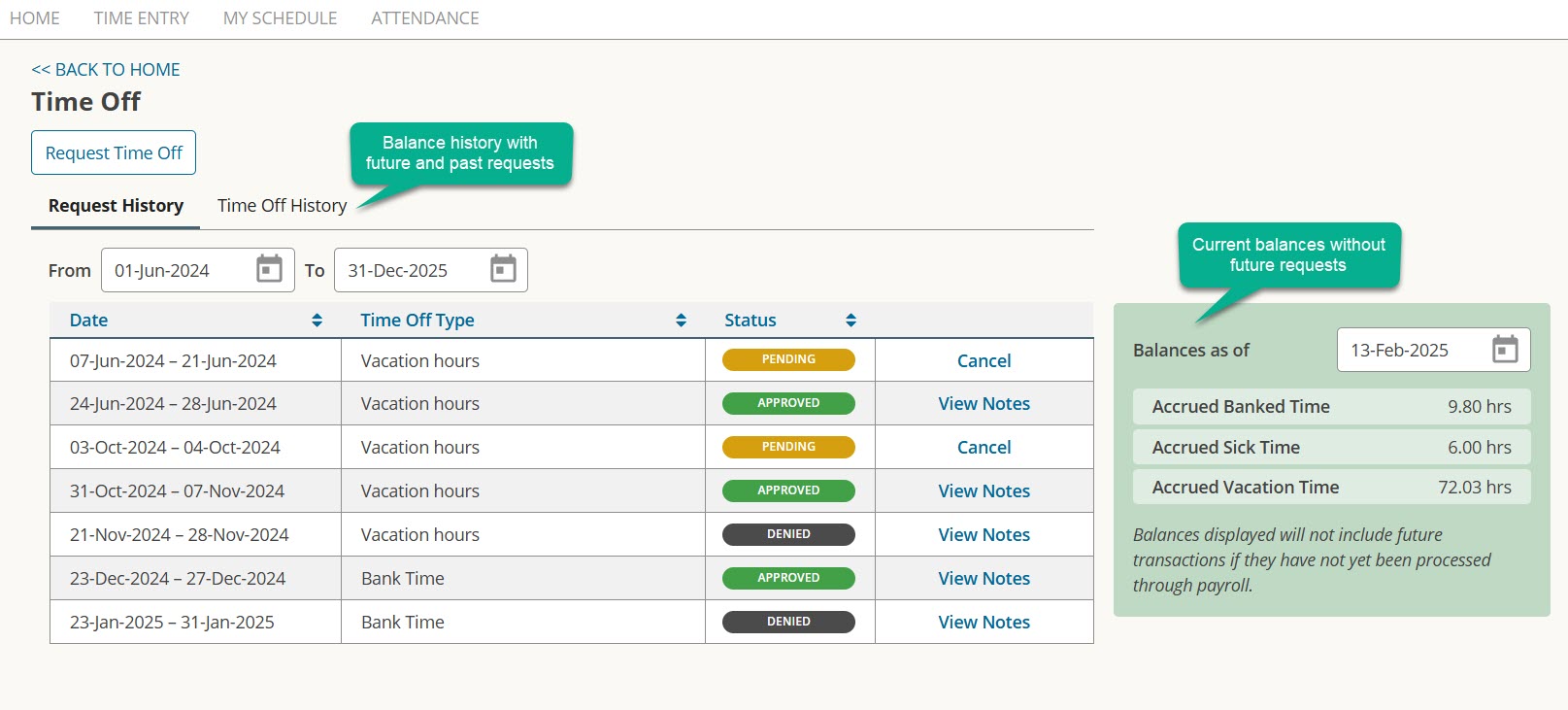Switch to the Request History tab
This screenshot has height=710, width=1568.
point(116,206)
